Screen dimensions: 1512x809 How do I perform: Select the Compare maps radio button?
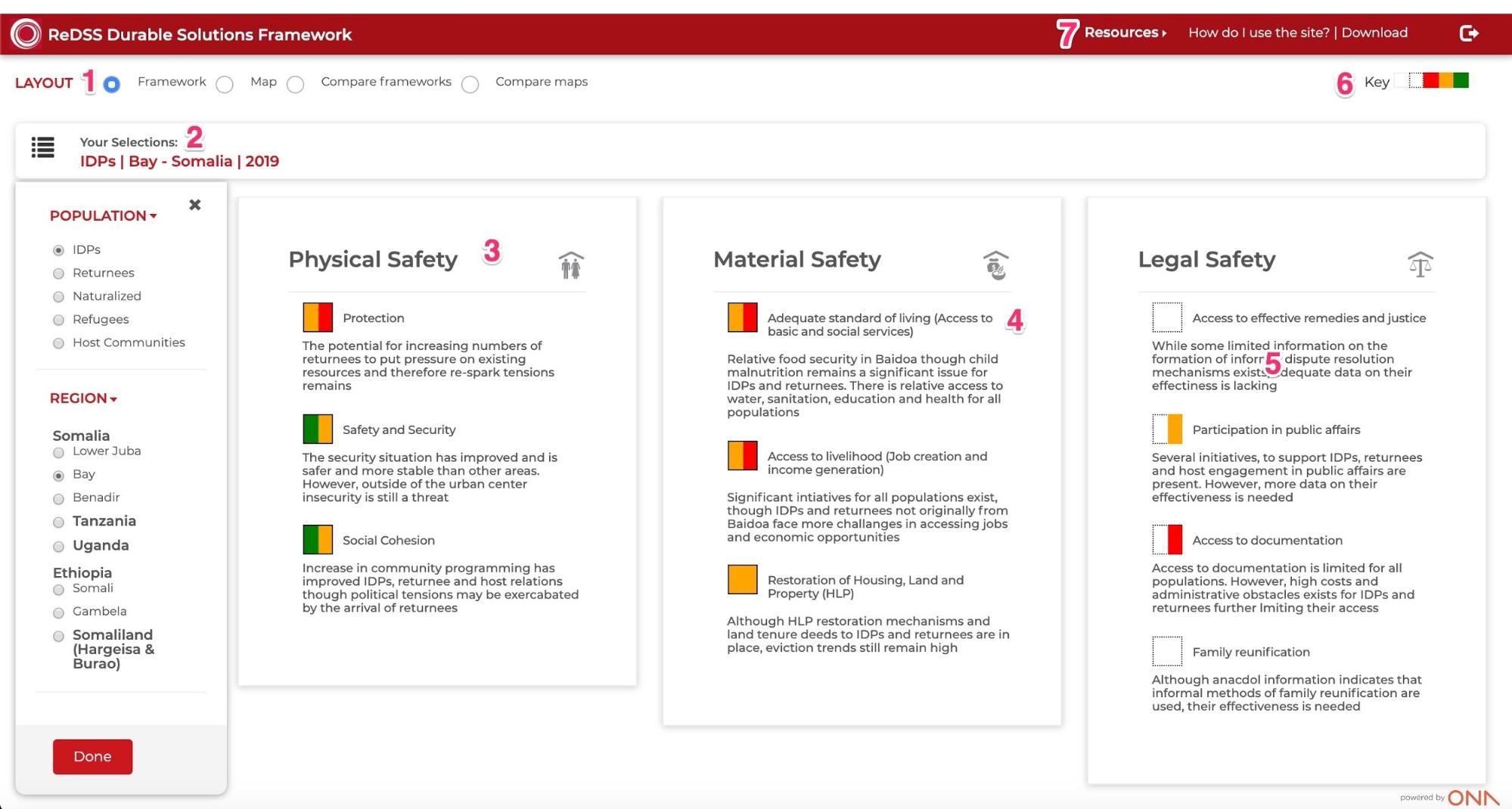470,84
